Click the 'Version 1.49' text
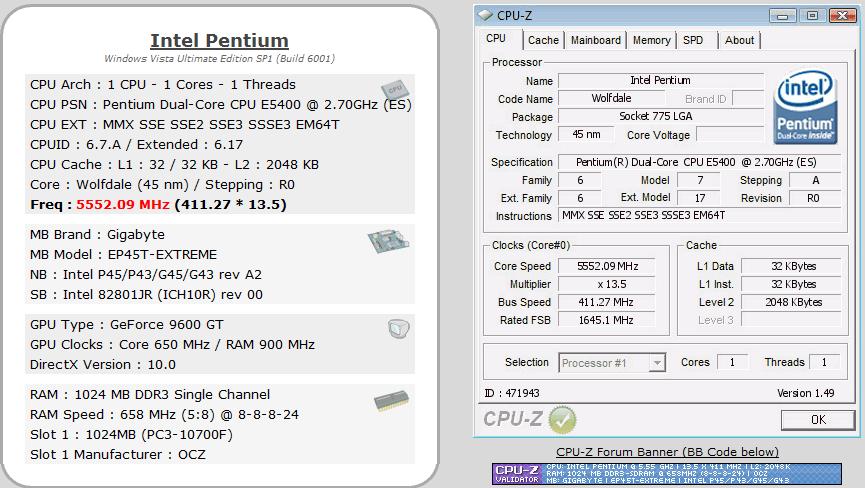This screenshot has height=488, width=865. point(805,393)
